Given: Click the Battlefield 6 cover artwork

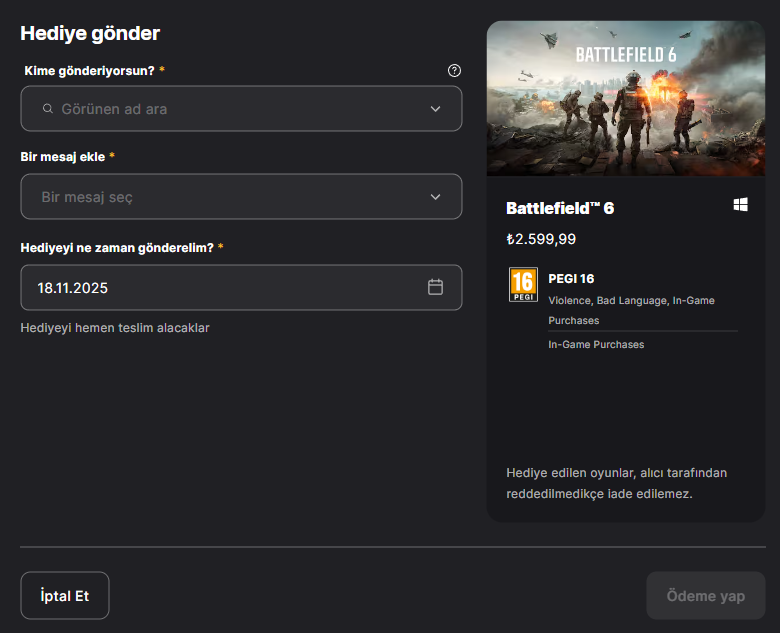Looking at the screenshot, I should (626, 99).
